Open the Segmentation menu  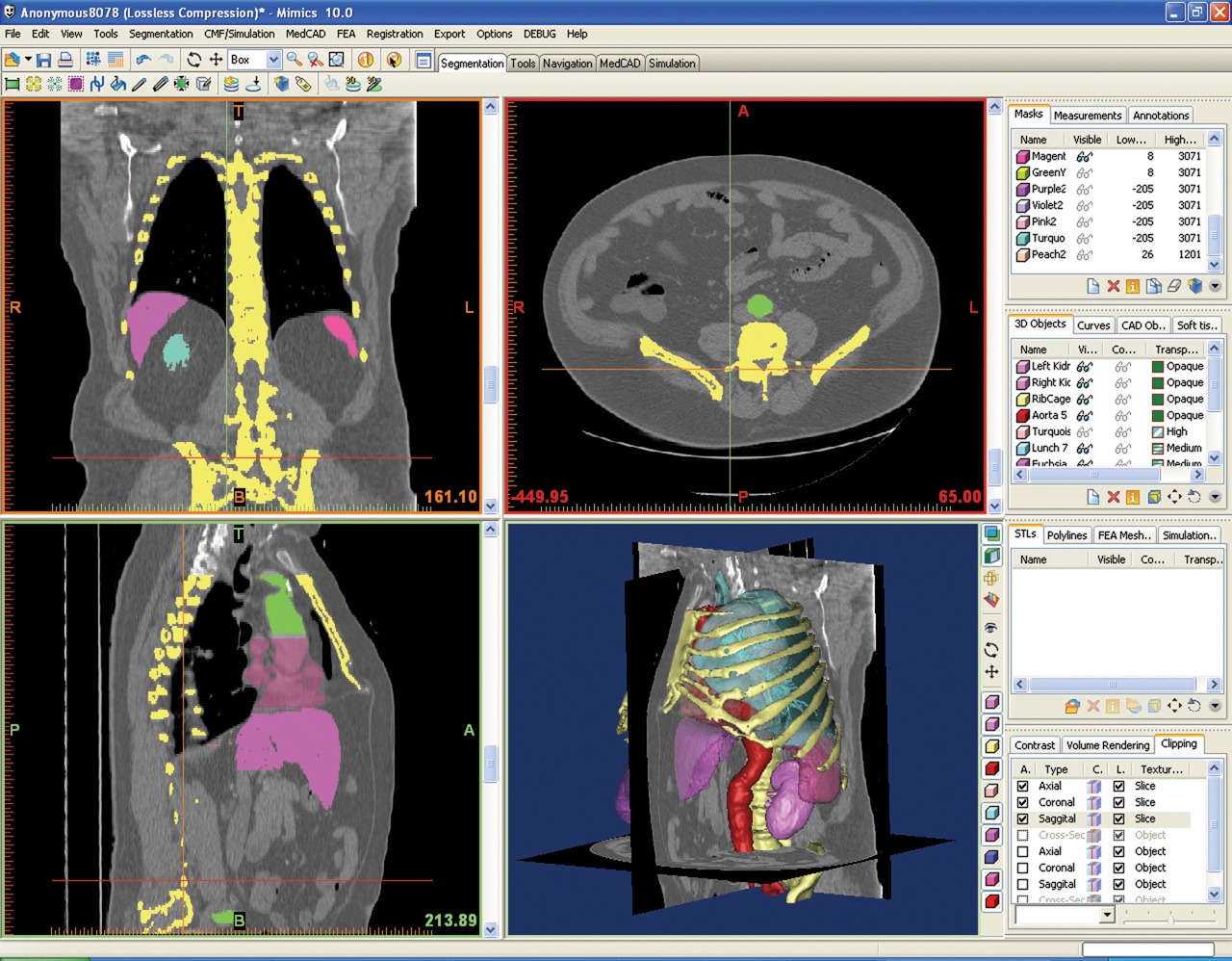[161, 34]
